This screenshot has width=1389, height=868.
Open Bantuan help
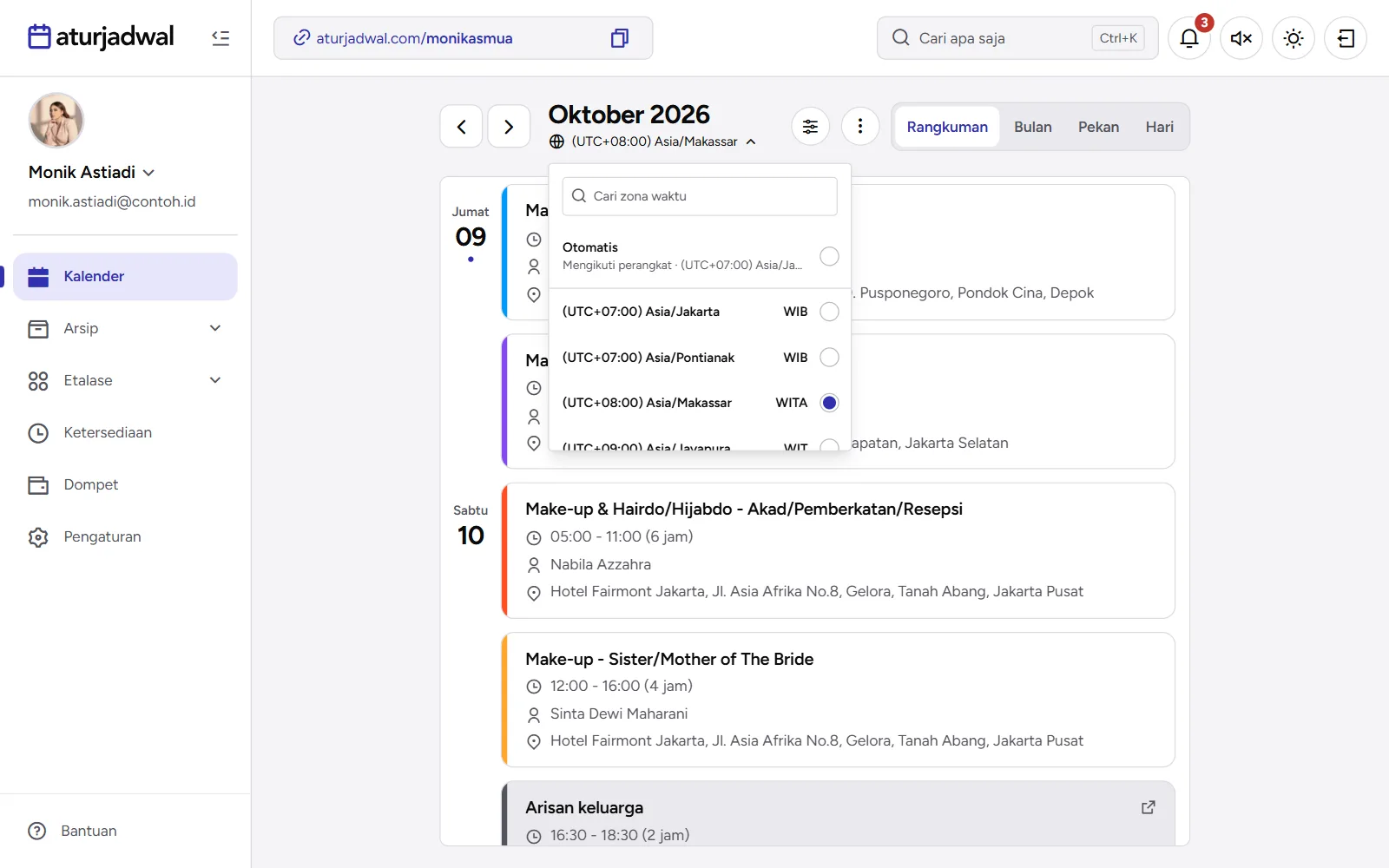click(73, 831)
